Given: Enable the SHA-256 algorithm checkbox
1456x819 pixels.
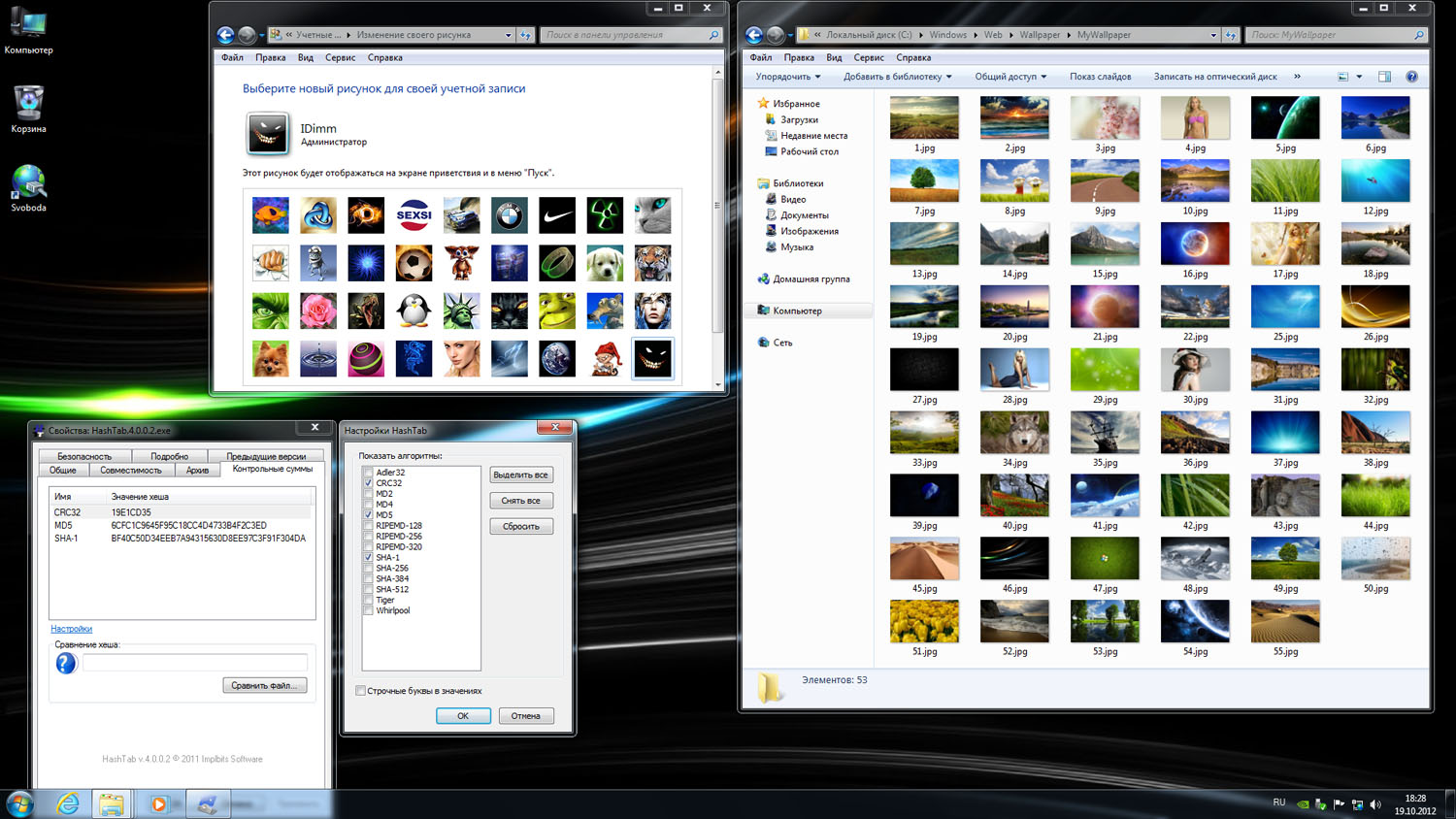Looking at the screenshot, I should (369, 569).
